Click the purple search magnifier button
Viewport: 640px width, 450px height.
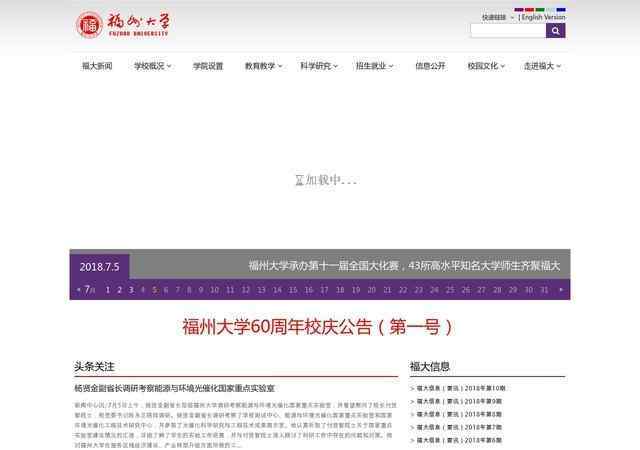556,31
